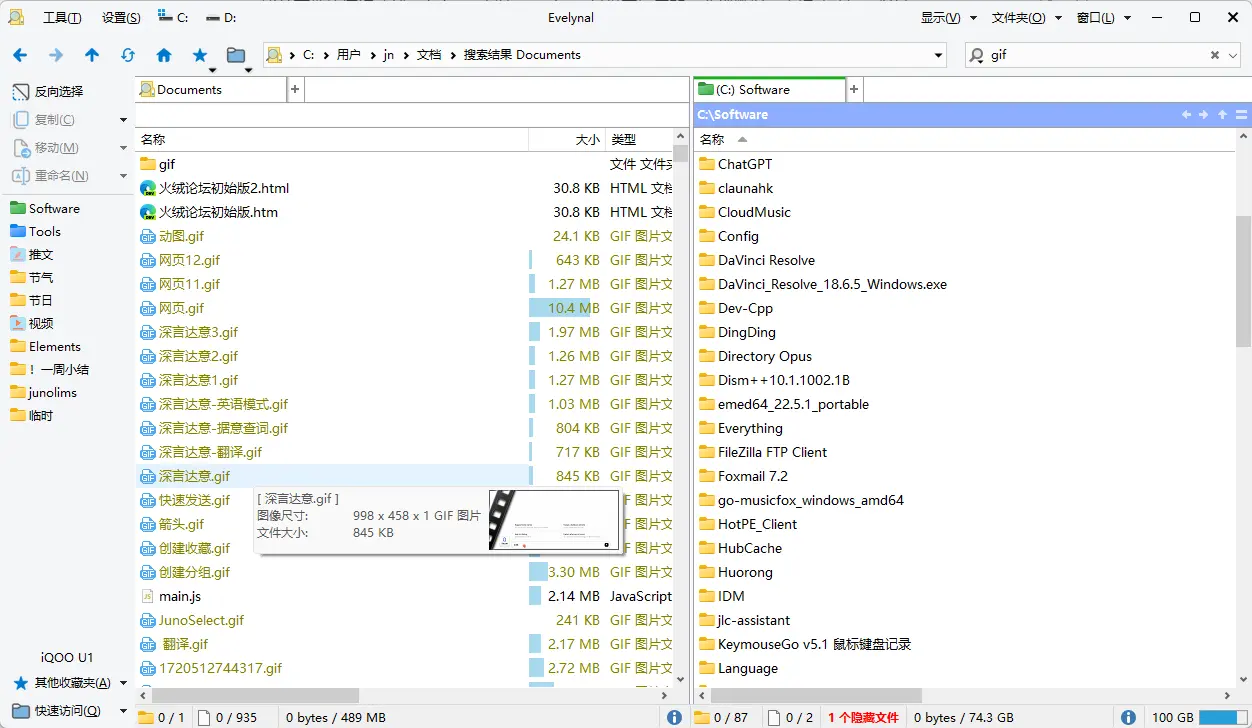Expand the 显示(V) dropdown menu
The image size is (1252, 728).
pyautogui.click(x=941, y=17)
